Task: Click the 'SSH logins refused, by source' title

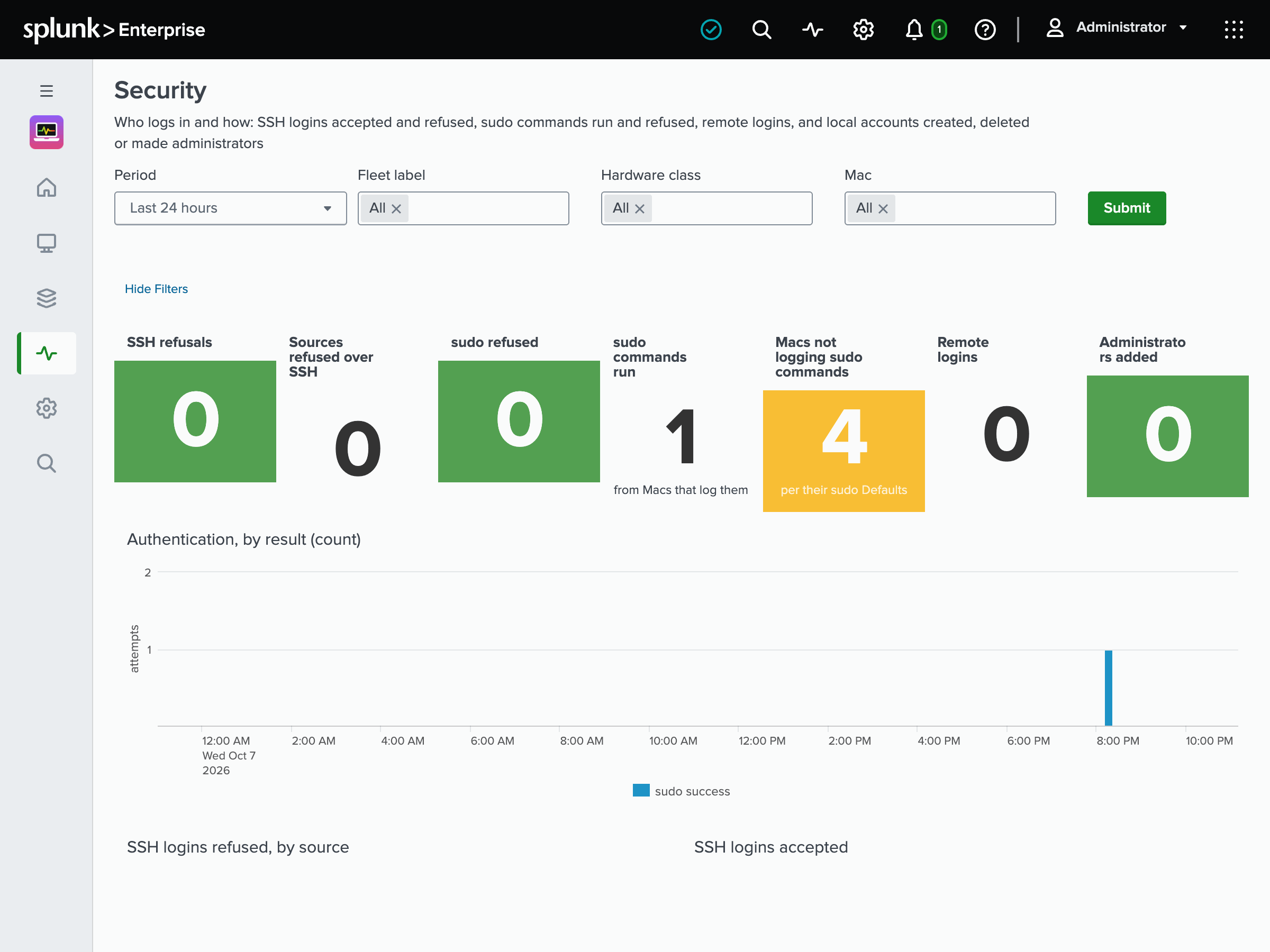Action: pos(238,847)
